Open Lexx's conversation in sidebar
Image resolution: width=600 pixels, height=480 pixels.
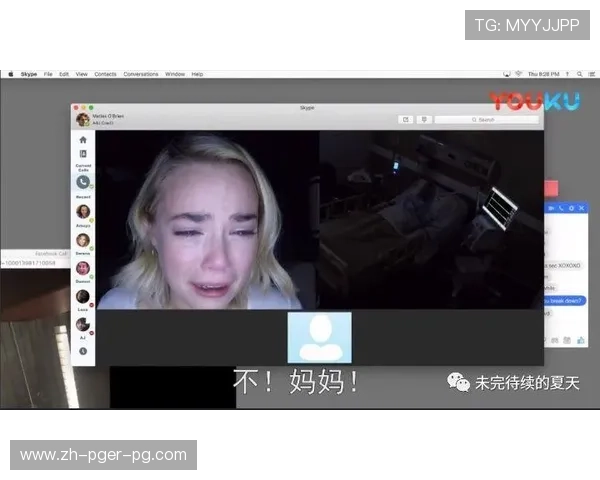[83, 297]
